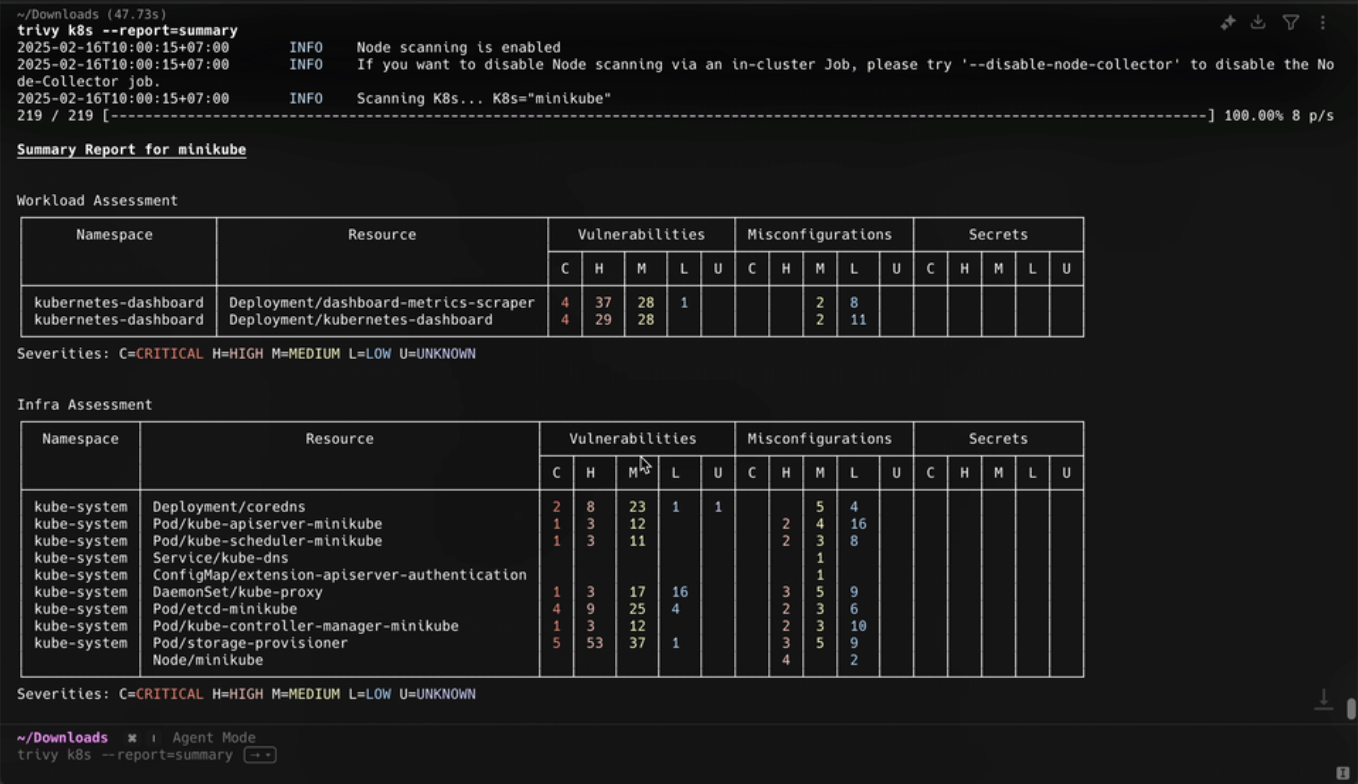Image resolution: width=1358 pixels, height=784 pixels.
Task: Toggle Agent Mode in the status bar
Action: click(x=213, y=738)
